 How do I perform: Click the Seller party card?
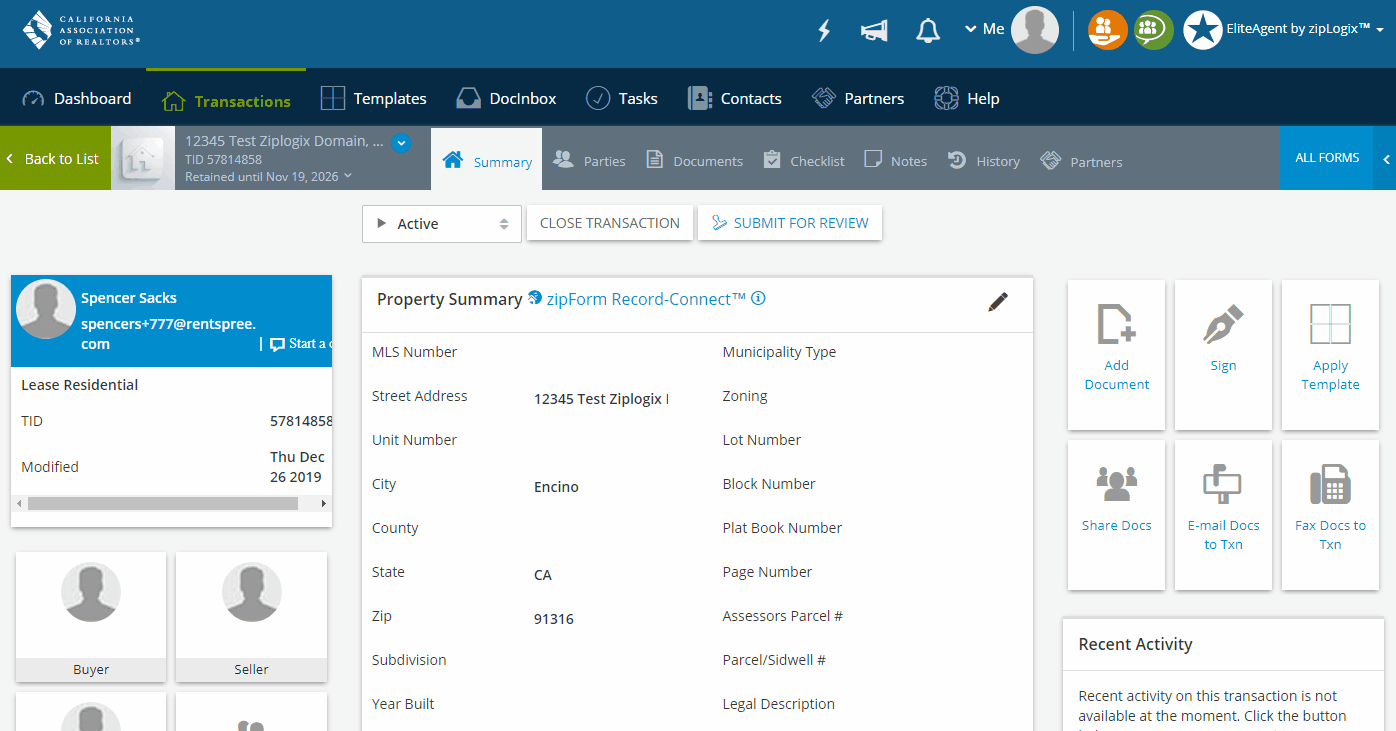[251, 617]
